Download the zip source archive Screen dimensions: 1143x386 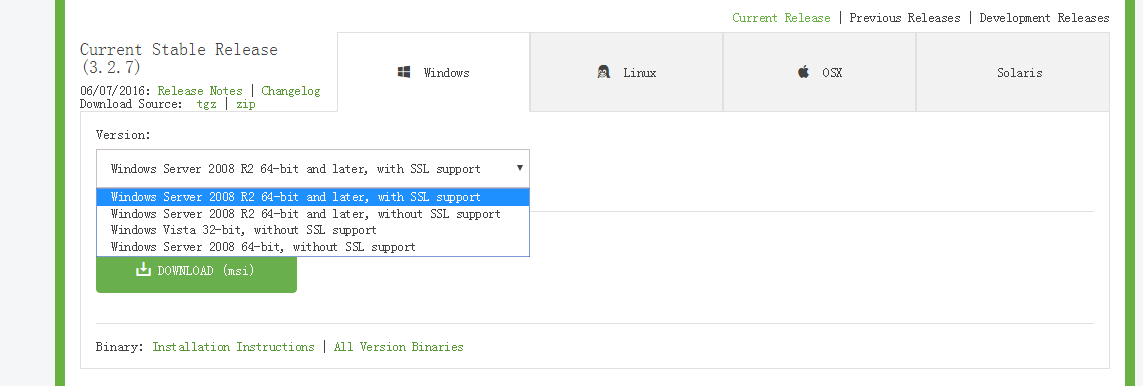point(246,104)
